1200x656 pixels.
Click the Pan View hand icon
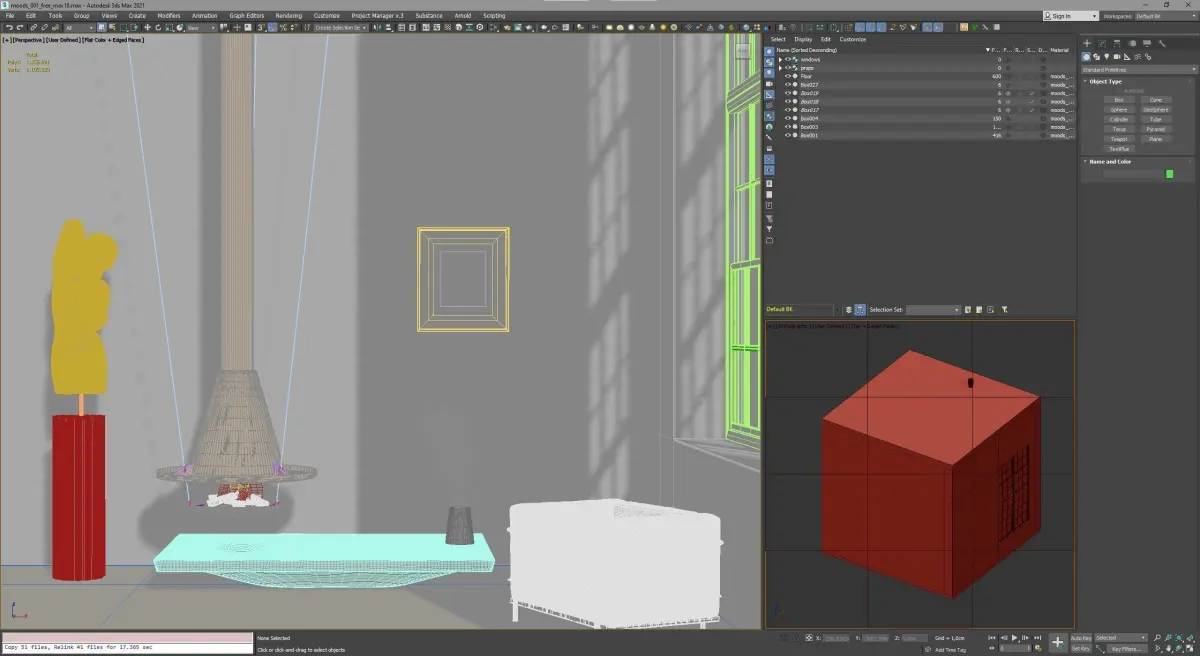[x=1168, y=648]
